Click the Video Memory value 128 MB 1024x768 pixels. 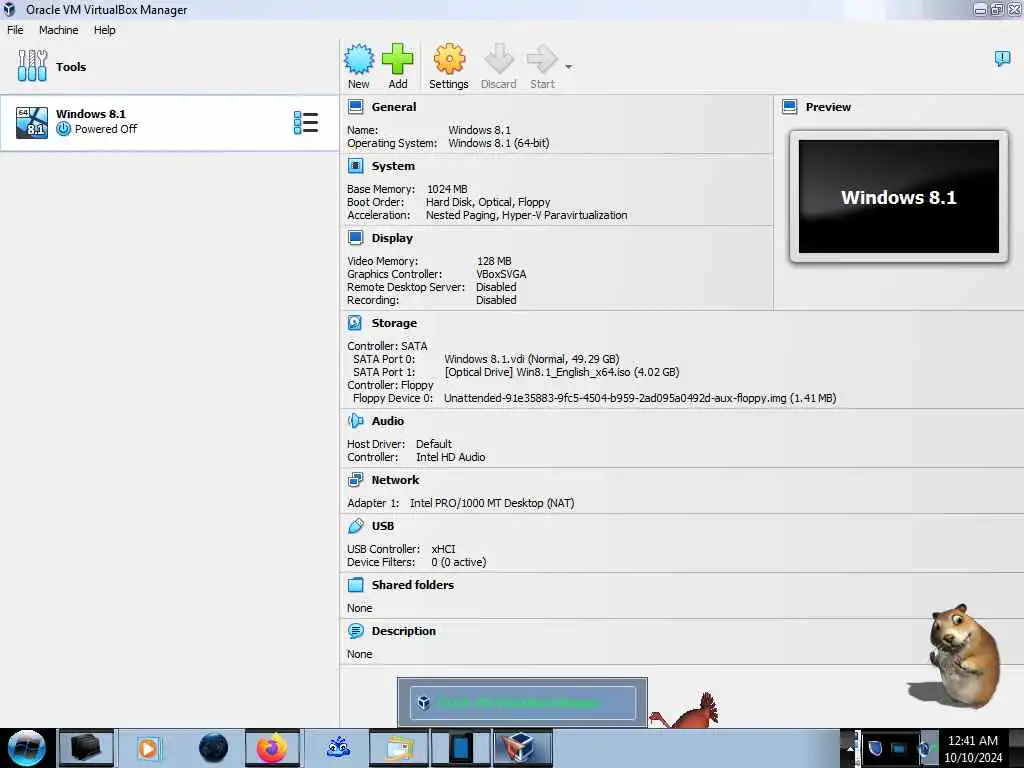[x=494, y=261]
